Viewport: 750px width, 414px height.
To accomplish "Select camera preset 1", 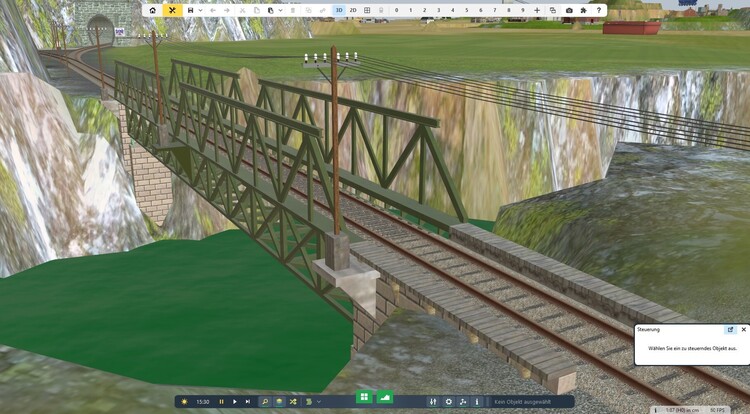I will (410, 10).
